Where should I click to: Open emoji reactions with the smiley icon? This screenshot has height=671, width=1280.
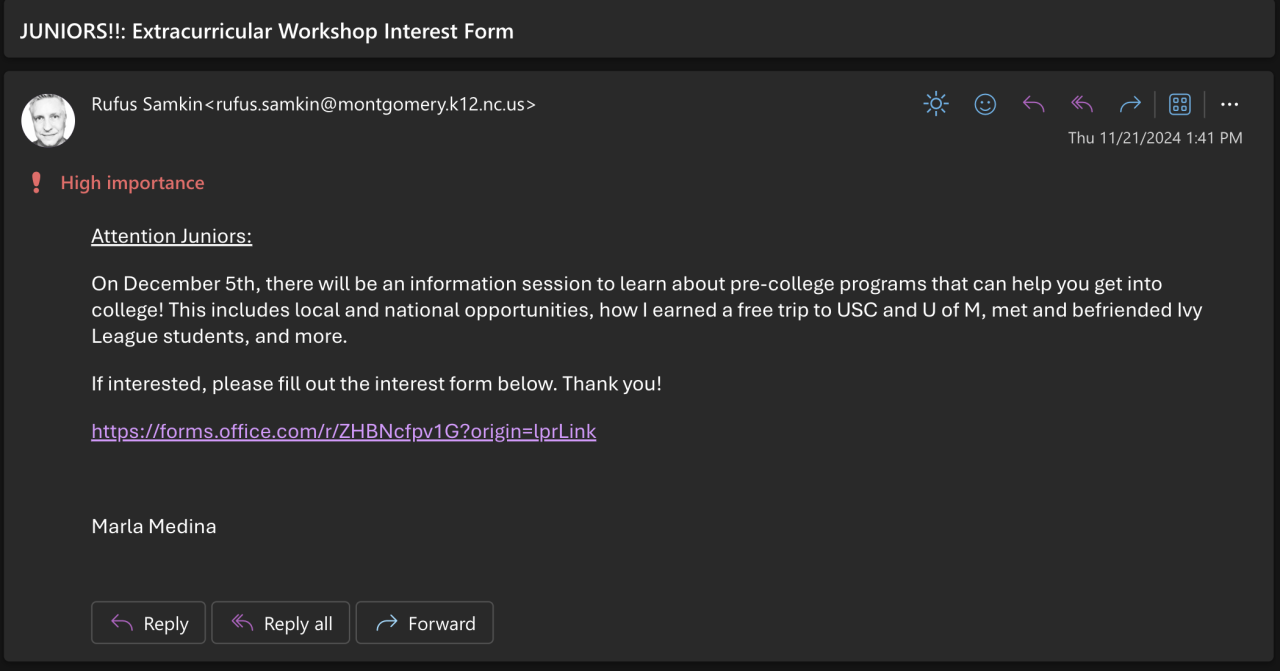point(985,104)
